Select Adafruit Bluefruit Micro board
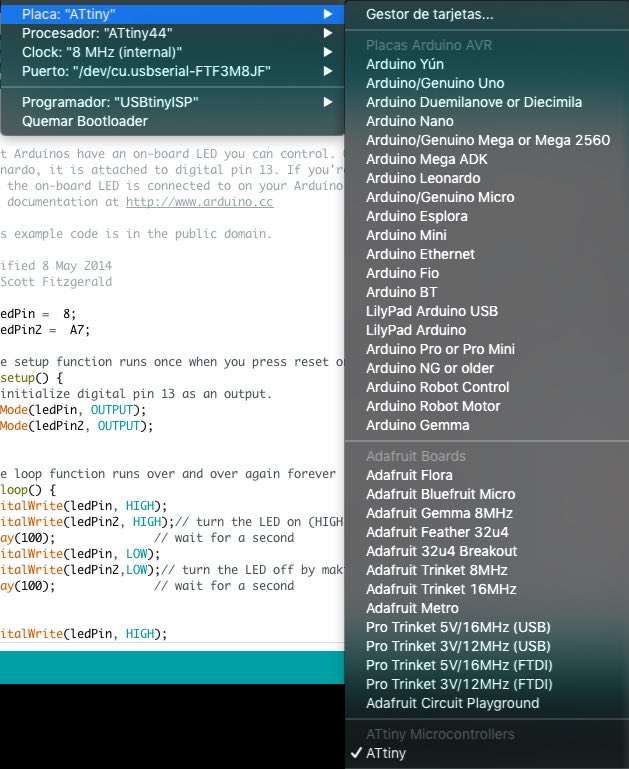Screen dimensions: 629x769 click(x=440, y=494)
